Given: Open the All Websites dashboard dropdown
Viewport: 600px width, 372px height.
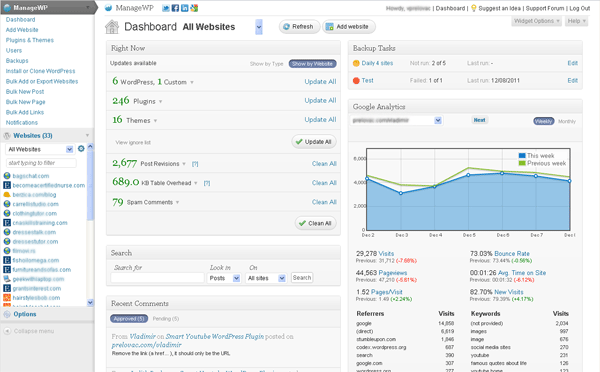Looking at the screenshot, I should (x=259, y=27).
